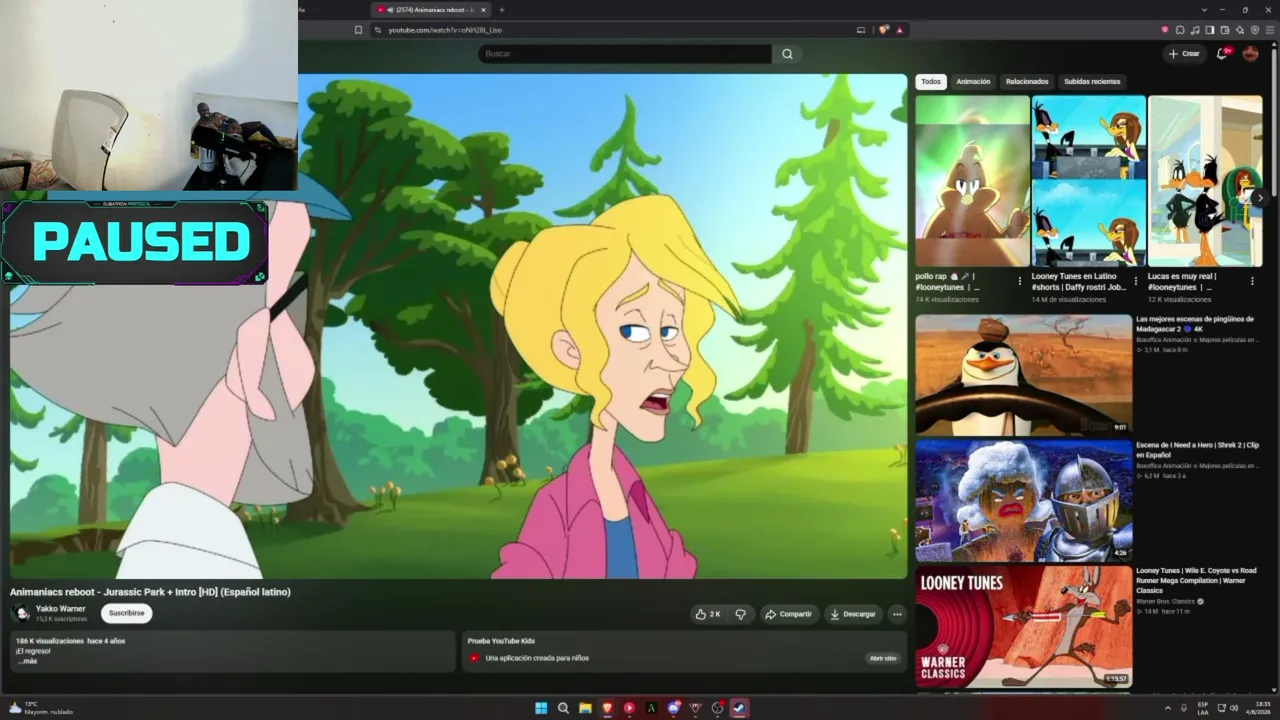Open the Lucas es muy real short thumbnail
This screenshot has height=720, width=1280.
point(1205,181)
